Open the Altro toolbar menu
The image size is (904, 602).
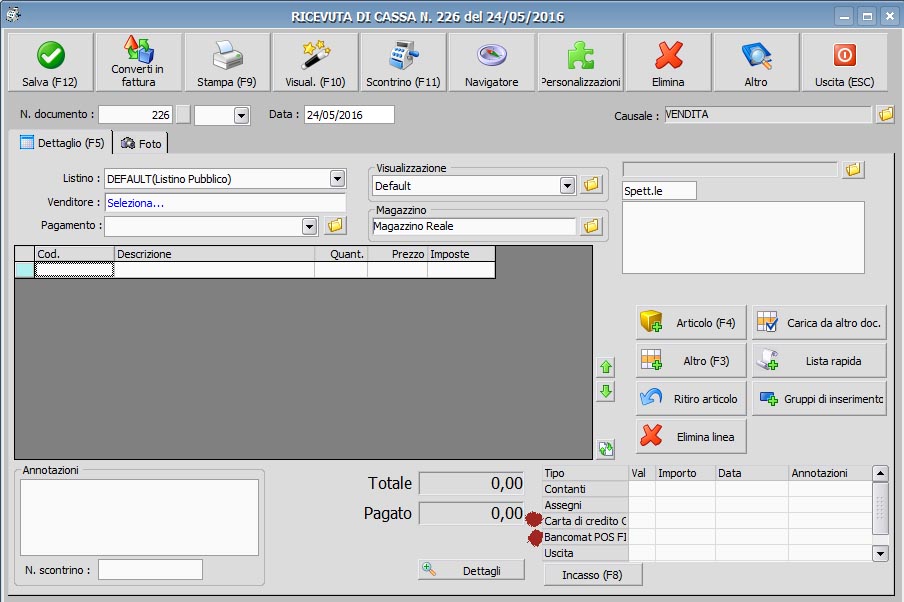pos(756,62)
